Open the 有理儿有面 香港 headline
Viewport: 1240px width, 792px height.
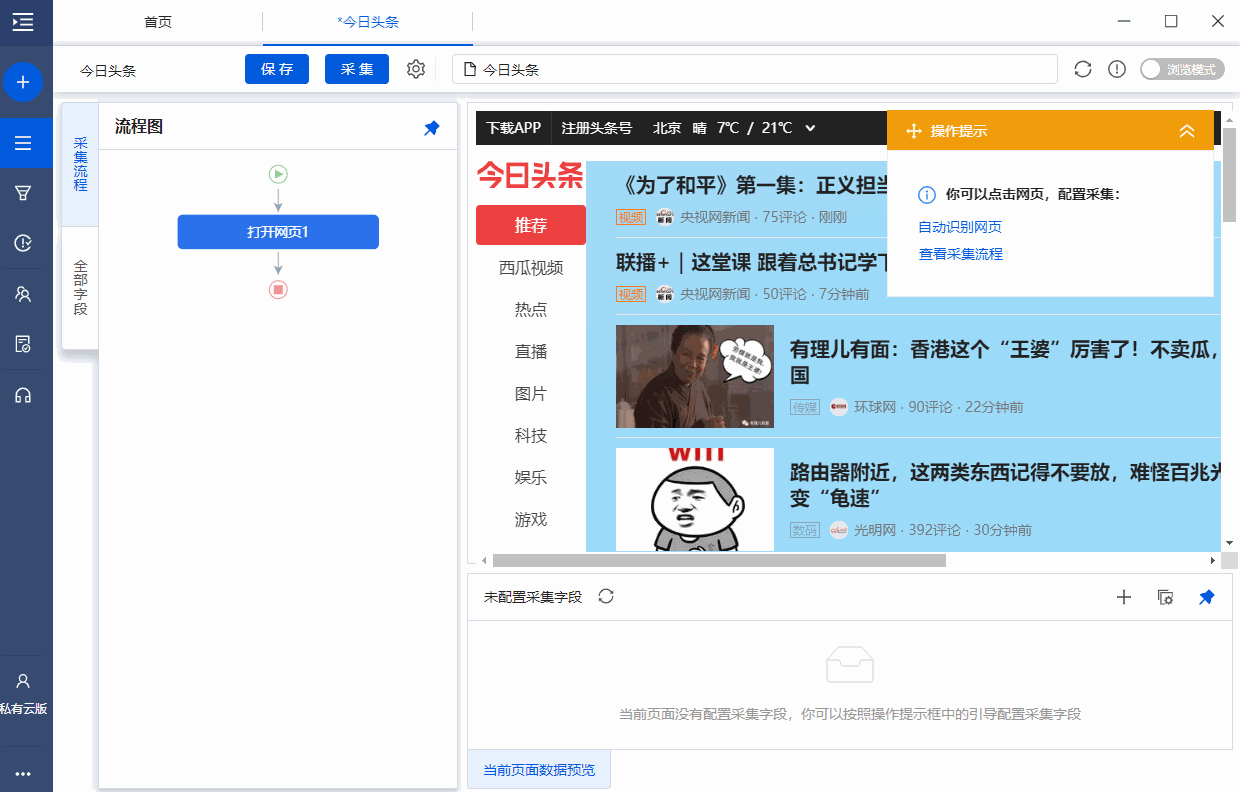pyautogui.click(x=1005, y=362)
